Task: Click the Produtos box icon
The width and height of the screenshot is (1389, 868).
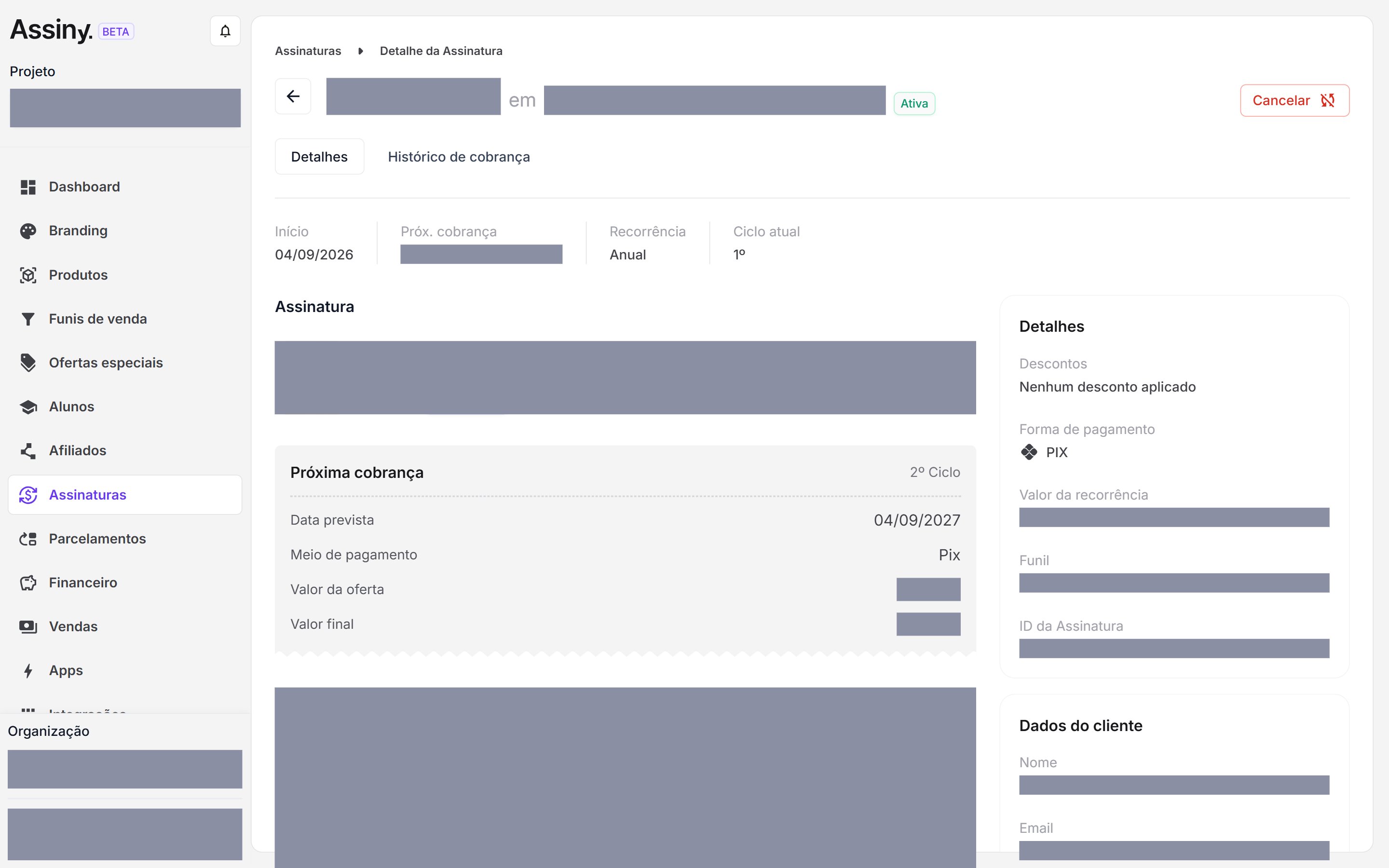Action: [28, 275]
